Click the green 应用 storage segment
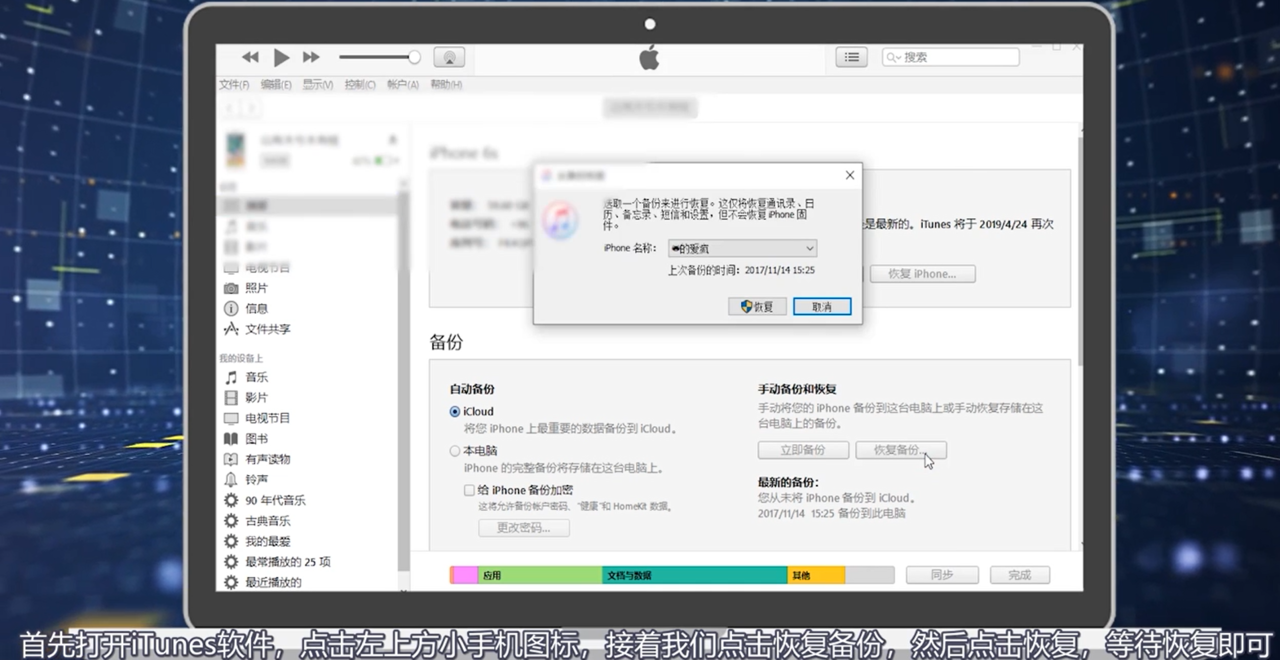 540,575
